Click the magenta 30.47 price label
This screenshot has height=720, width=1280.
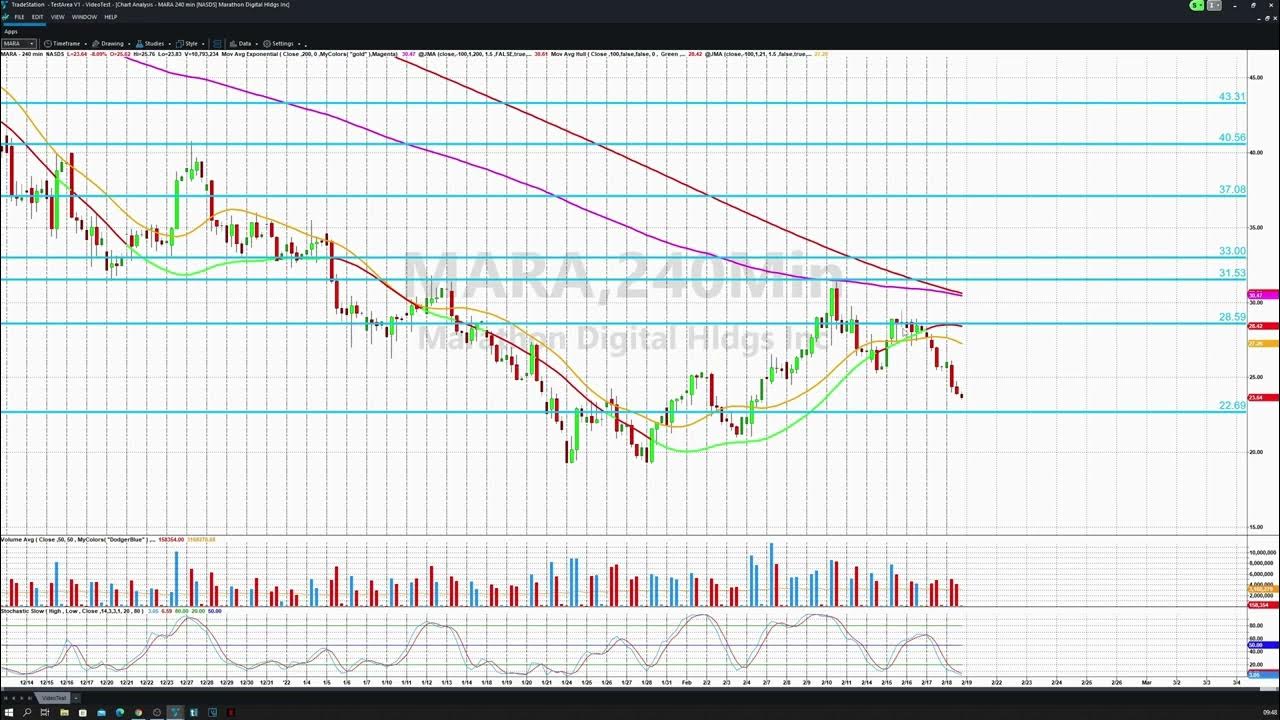click(x=1256, y=295)
